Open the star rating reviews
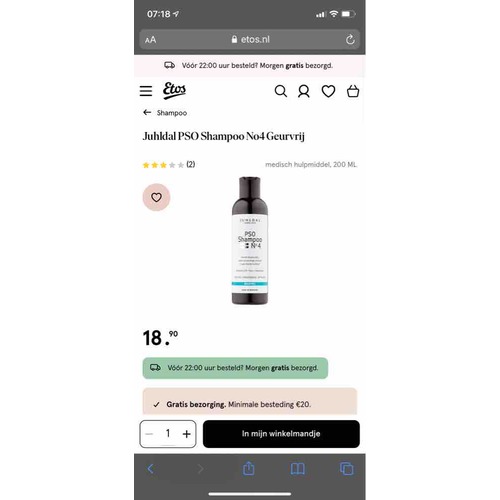This screenshot has width=500, height=500. [169, 165]
